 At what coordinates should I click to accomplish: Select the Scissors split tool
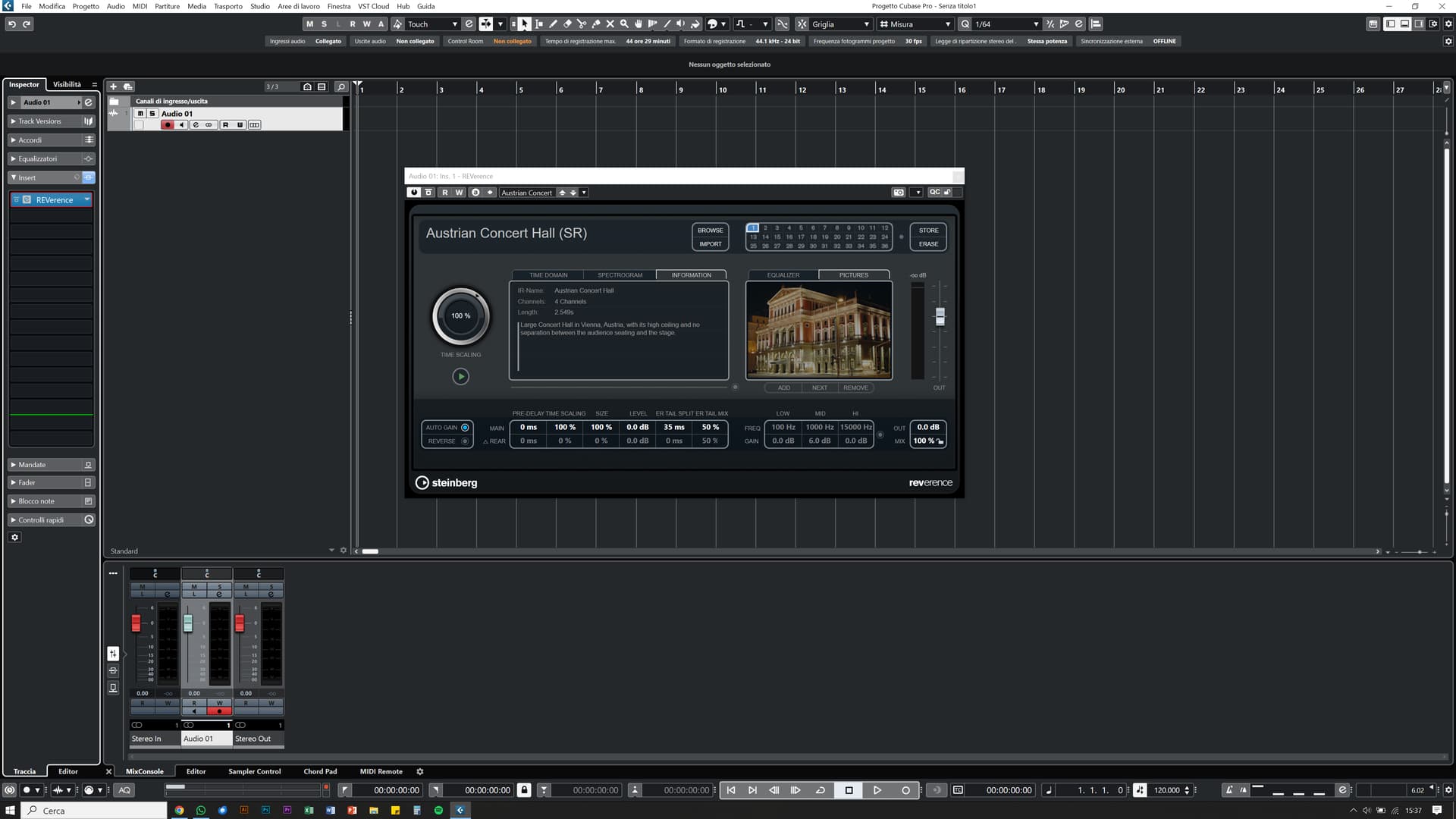(582, 24)
